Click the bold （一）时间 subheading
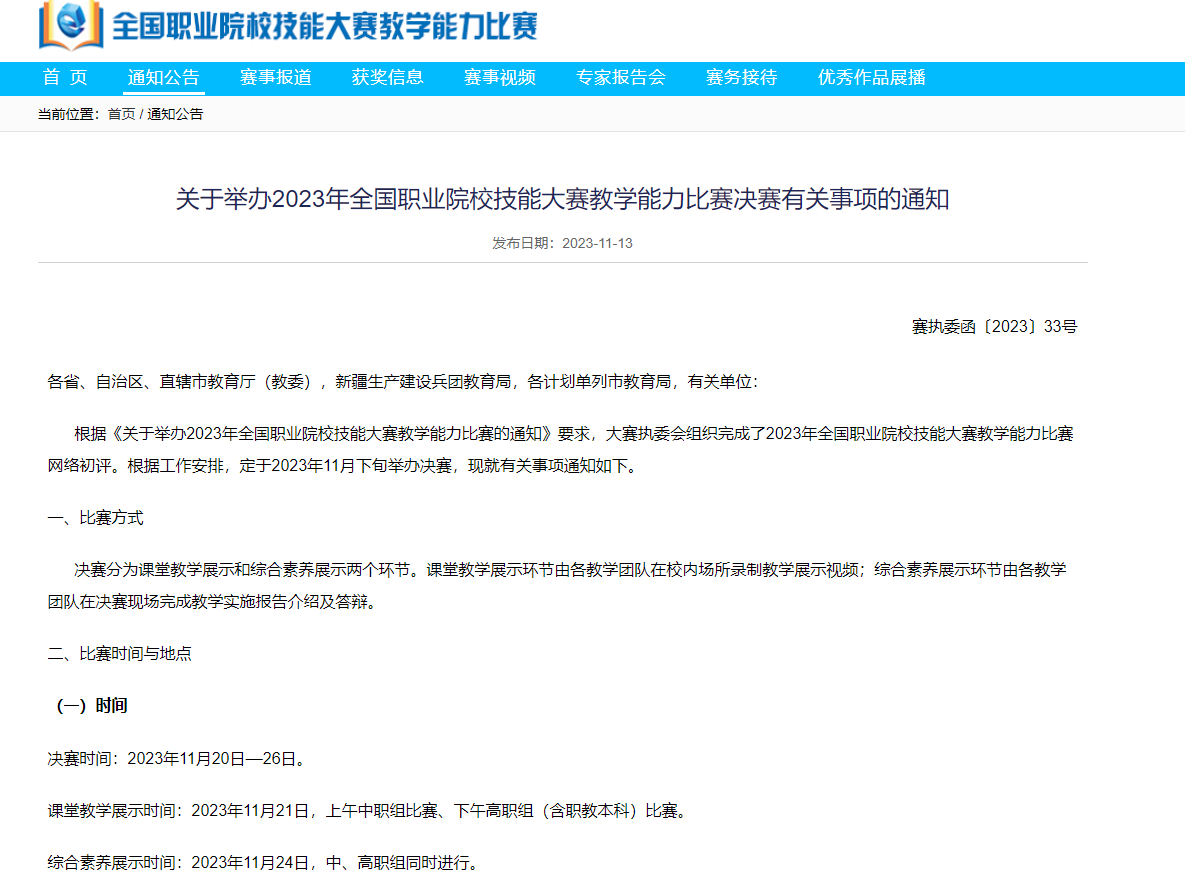The image size is (1185, 871). pyautogui.click(x=90, y=706)
